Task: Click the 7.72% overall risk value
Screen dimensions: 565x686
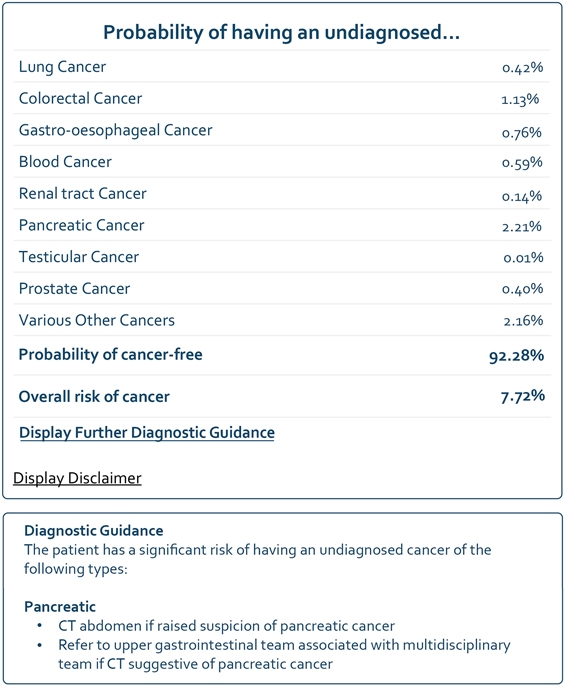Action: click(523, 396)
